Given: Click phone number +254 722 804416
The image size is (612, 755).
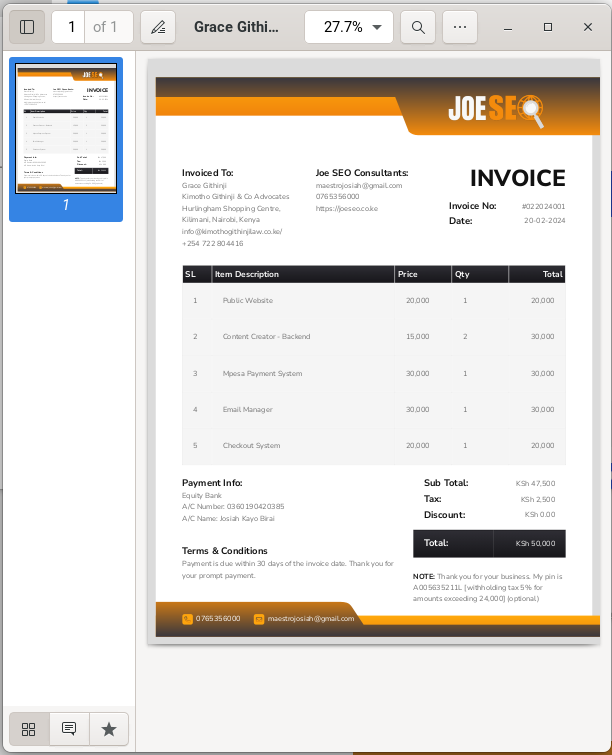Looking at the screenshot, I should click(212, 244).
